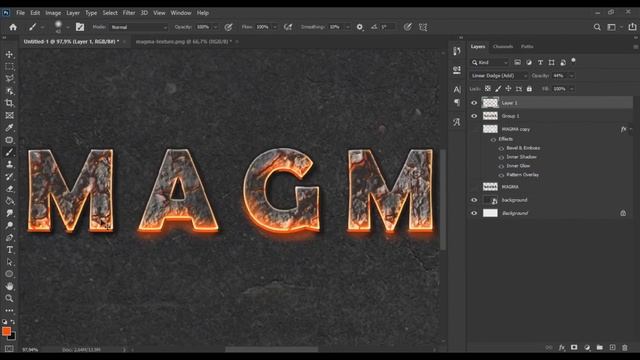Image resolution: width=640 pixels, height=360 pixels.
Task: Open the File menu
Action: pyautogui.click(x=20, y=13)
